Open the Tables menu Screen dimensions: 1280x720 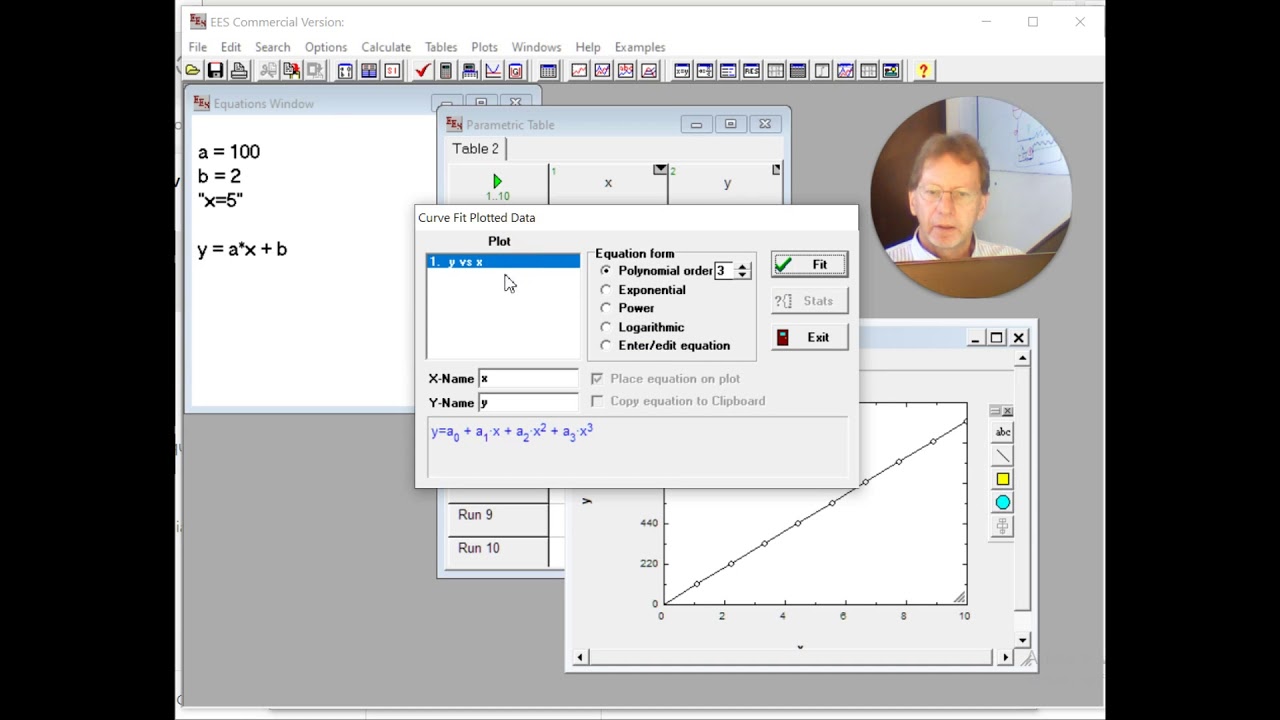(x=441, y=47)
